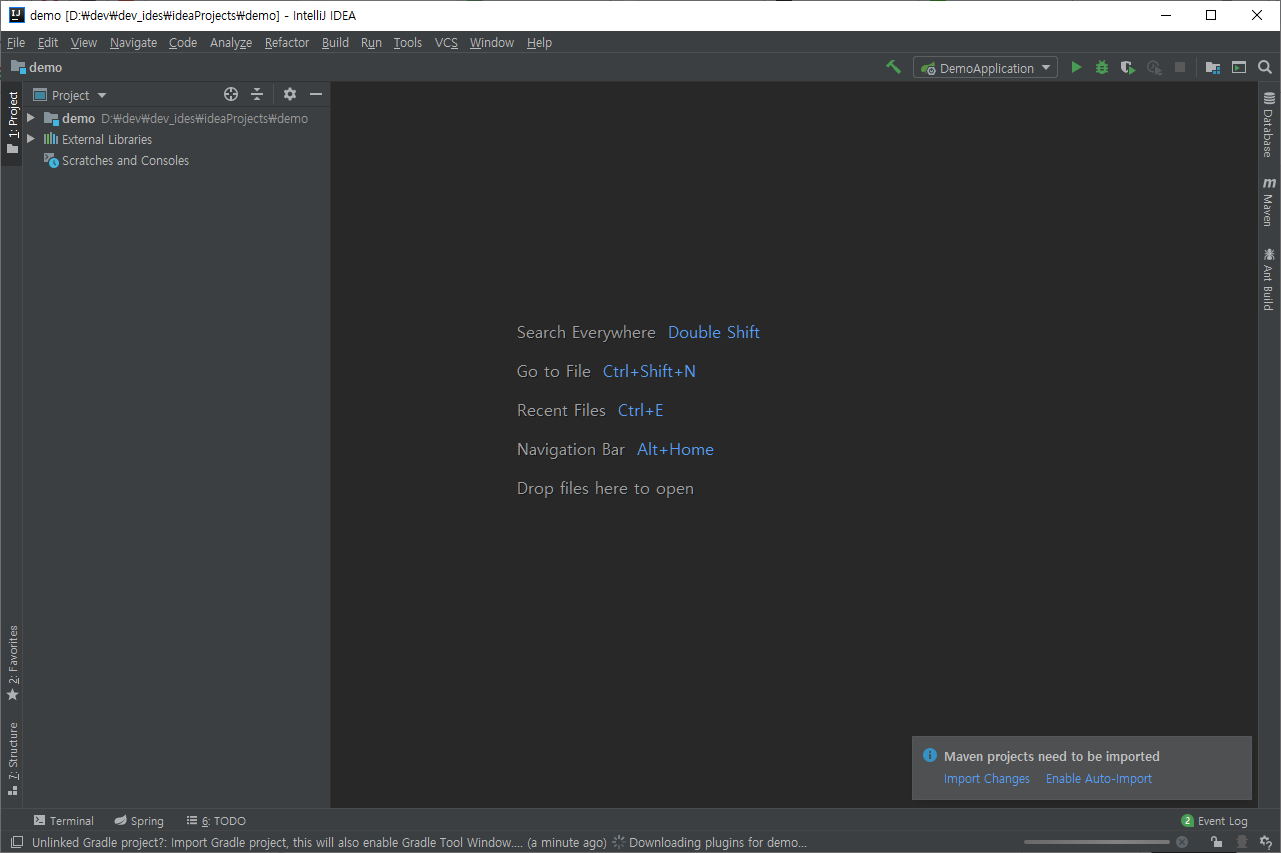Viewport: 1281px width, 853px height.
Task: Collapse All in the Project panel
Action: coord(257,94)
